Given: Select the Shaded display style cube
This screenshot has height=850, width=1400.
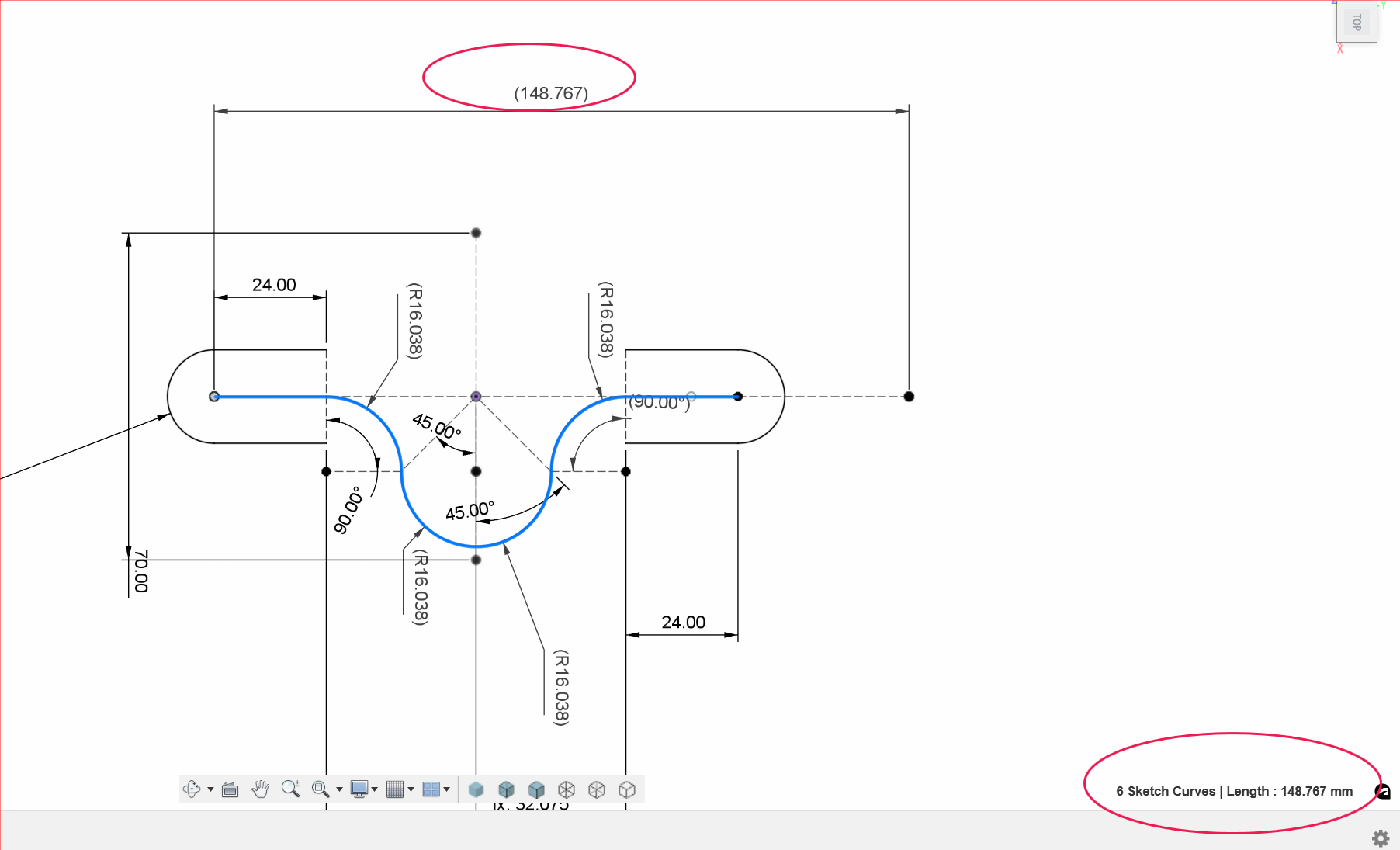Looking at the screenshot, I should [x=476, y=789].
